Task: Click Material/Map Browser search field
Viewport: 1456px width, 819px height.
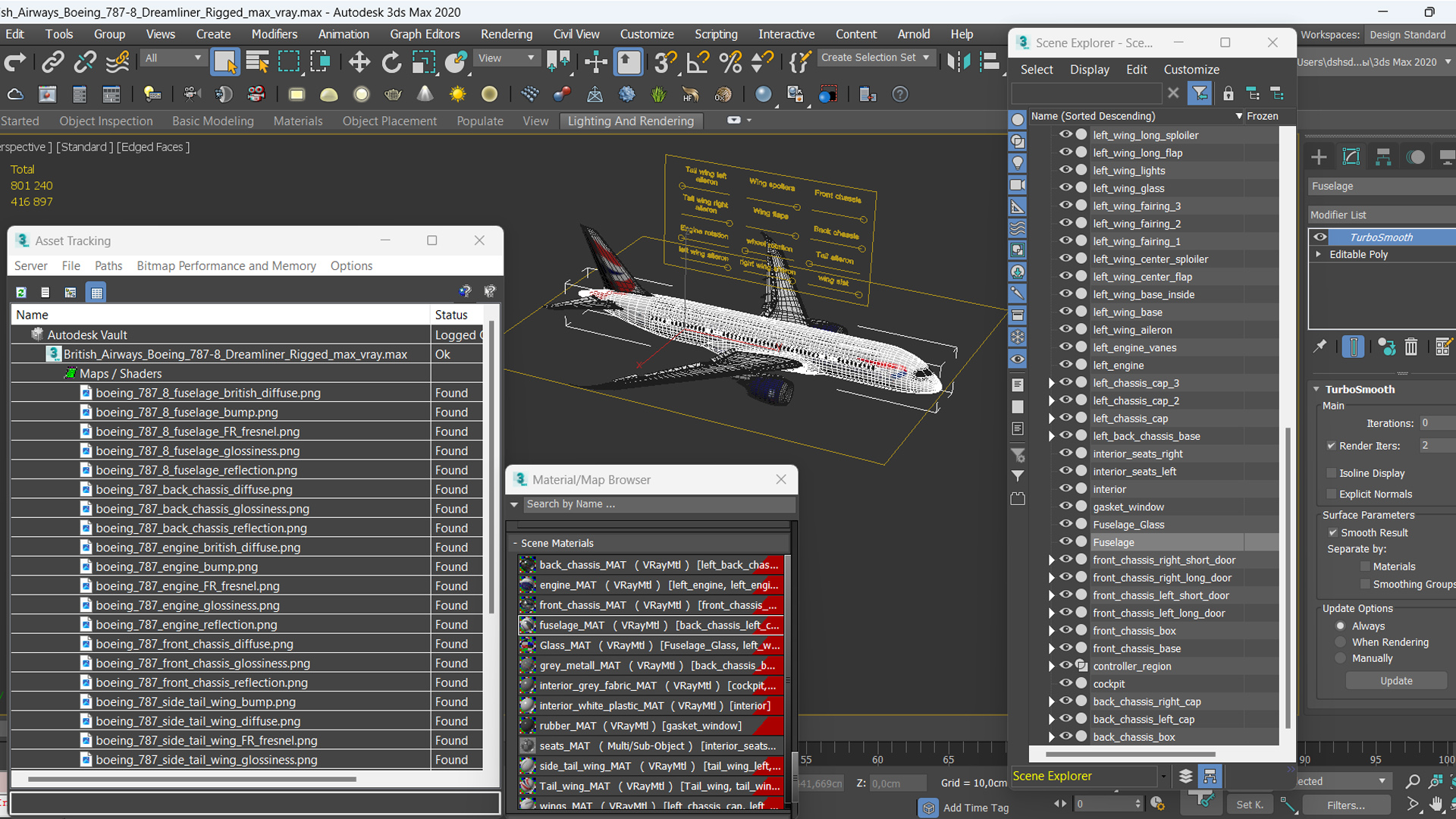Action: tap(658, 504)
